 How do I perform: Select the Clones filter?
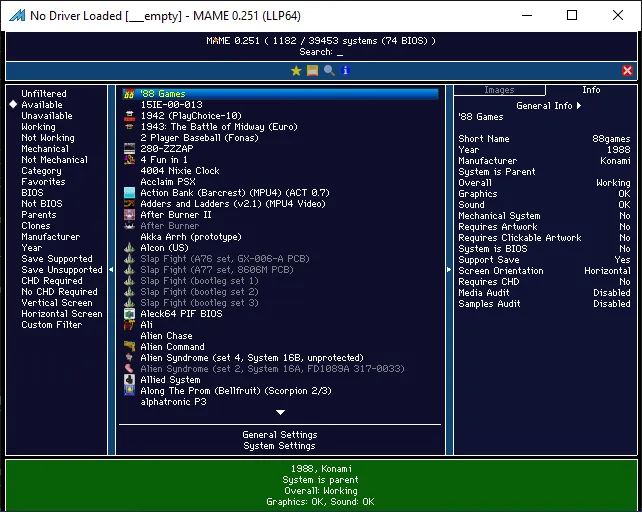pyautogui.click(x=36, y=226)
